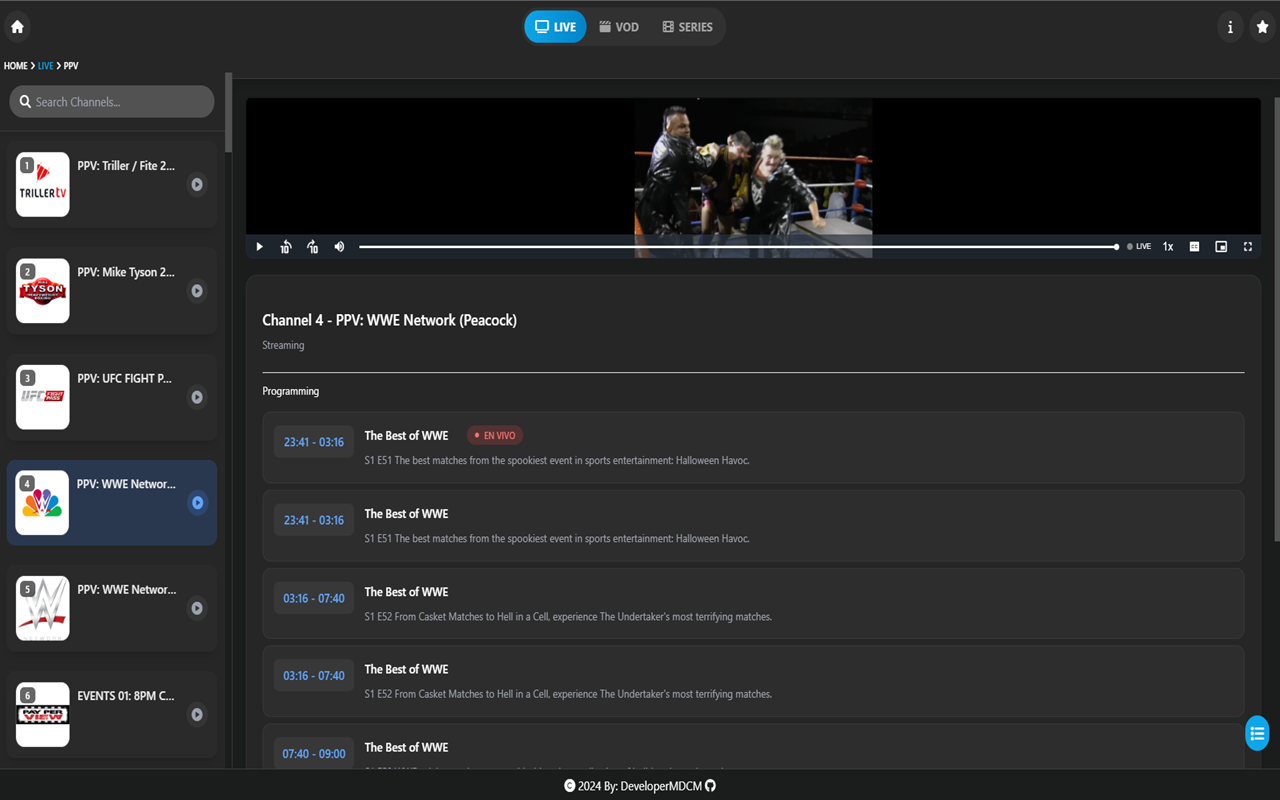Enable subtitles via the captions icon
Viewport: 1280px width, 800px height.
[1194, 246]
